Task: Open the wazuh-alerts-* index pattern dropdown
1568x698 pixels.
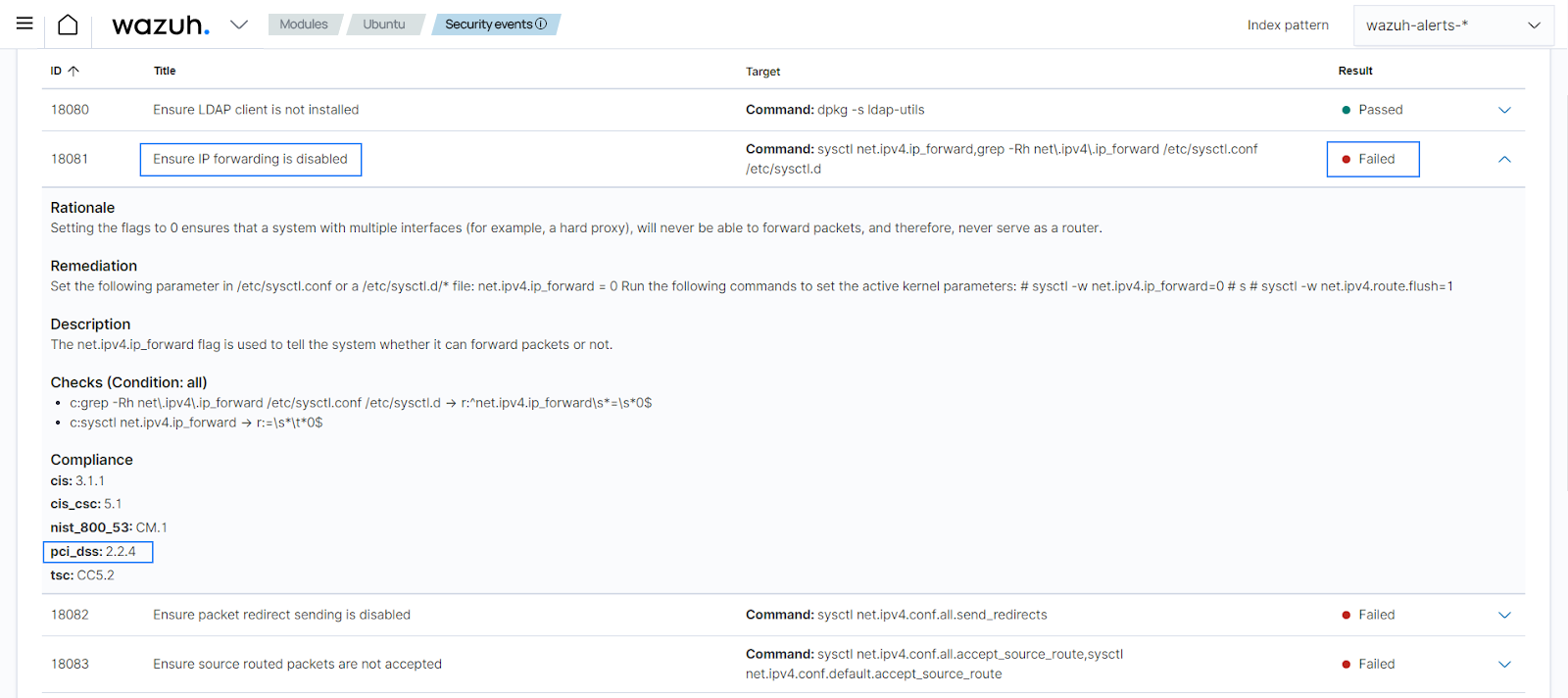Action: 1453,25
